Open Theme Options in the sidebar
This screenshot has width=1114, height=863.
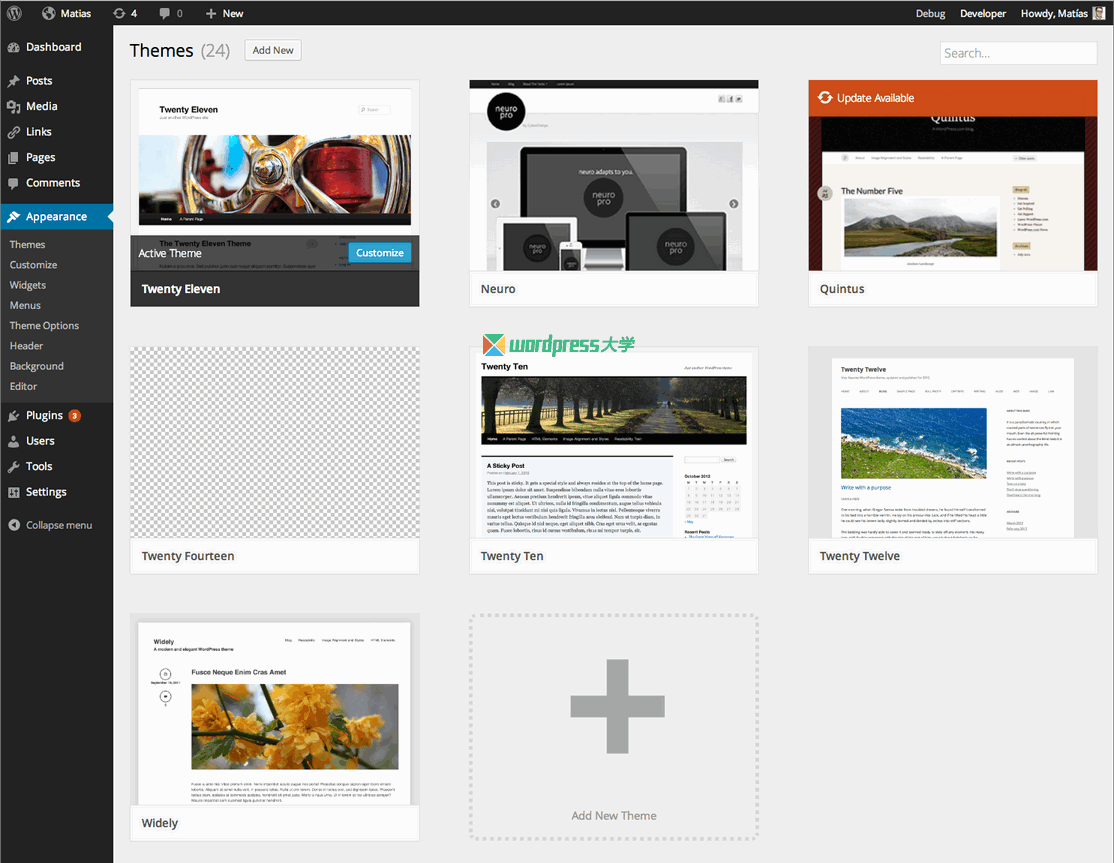coord(44,325)
